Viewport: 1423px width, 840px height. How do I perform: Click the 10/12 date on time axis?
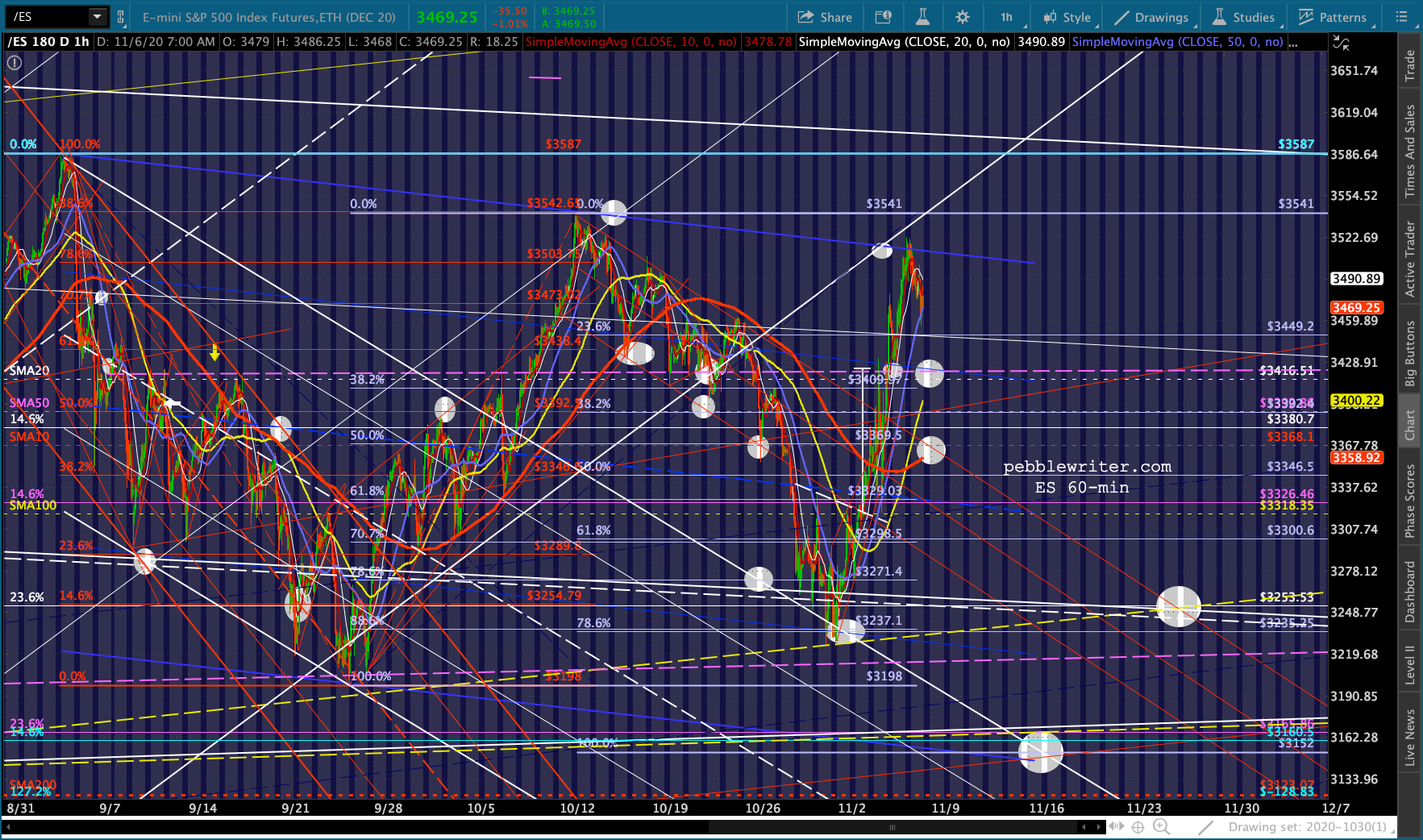(577, 809)
